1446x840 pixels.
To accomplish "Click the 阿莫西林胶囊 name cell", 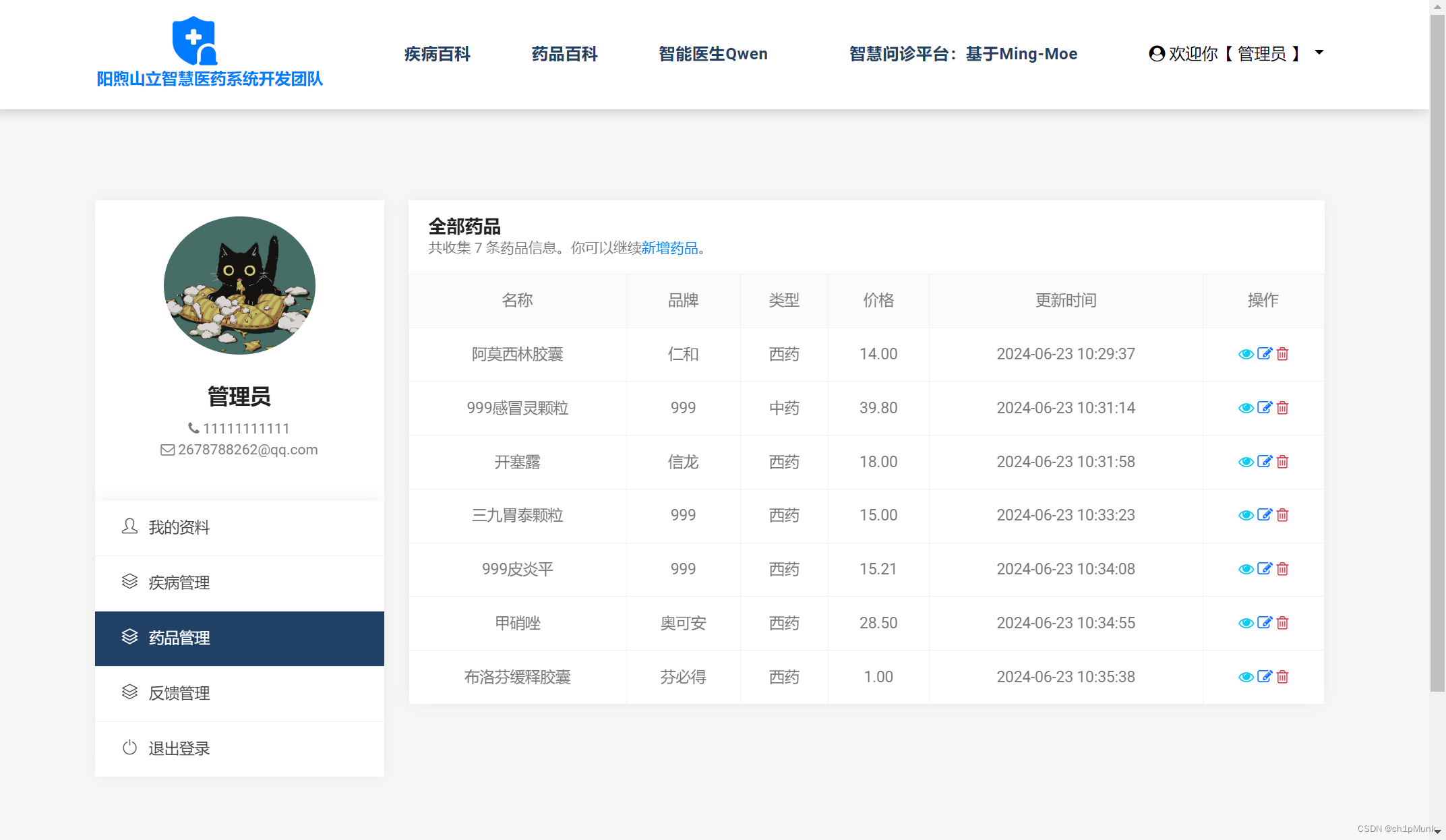I will tap(517, 355).
